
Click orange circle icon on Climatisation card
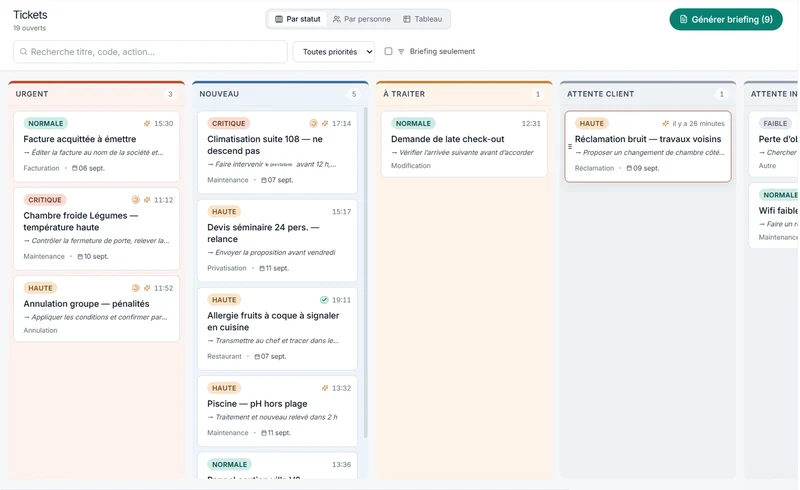314,123
